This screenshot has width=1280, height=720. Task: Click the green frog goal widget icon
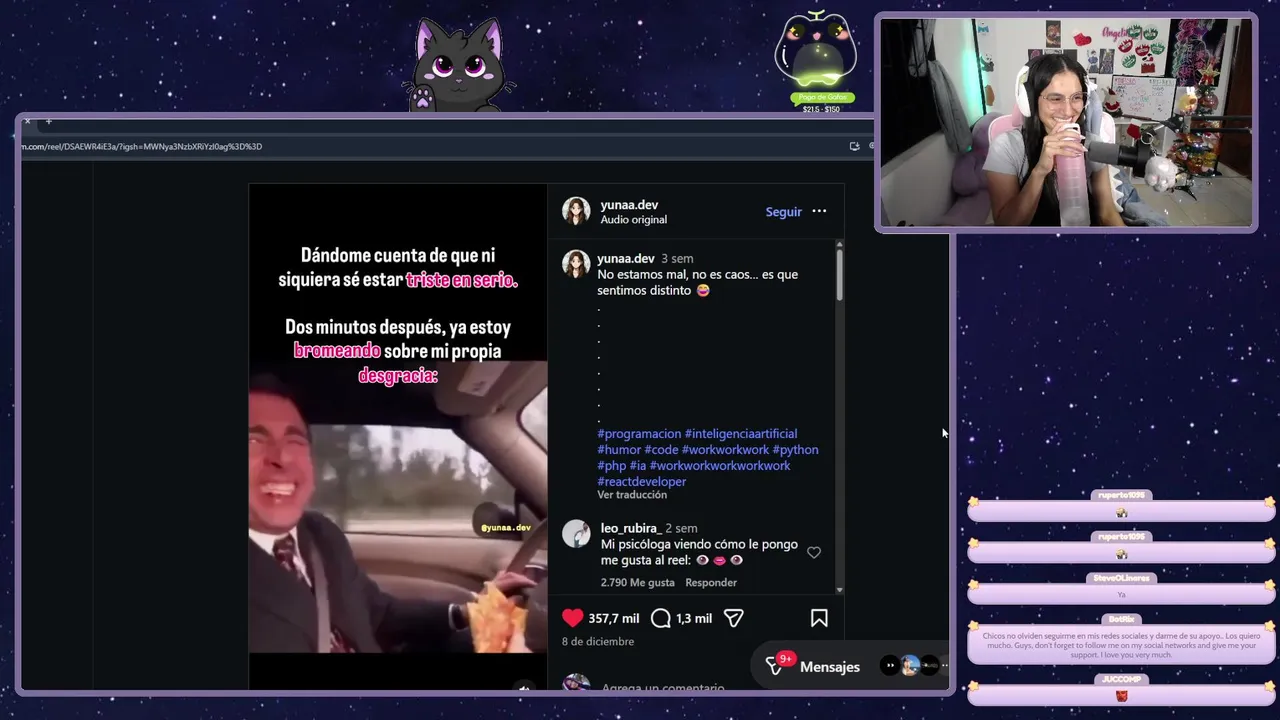point(816,50)
